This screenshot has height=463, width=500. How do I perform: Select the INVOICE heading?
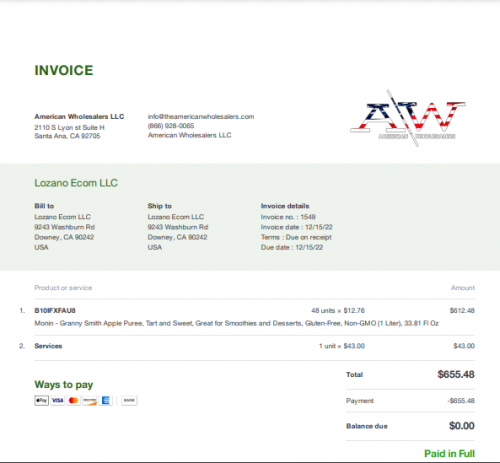pyautogui.click(x=64, y=70)
